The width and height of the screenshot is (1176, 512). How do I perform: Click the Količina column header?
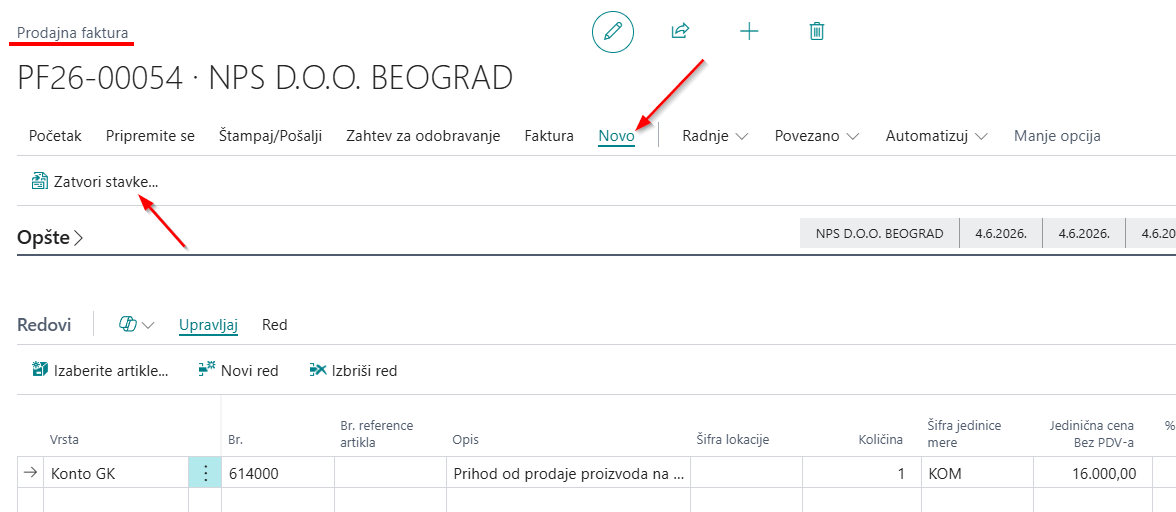pos(880,439)
